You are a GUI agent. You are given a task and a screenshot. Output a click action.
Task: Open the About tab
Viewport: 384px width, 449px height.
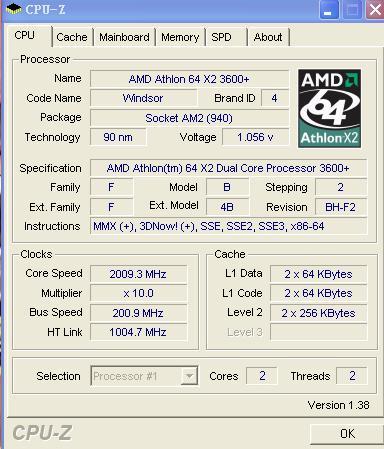pos(268,37)
